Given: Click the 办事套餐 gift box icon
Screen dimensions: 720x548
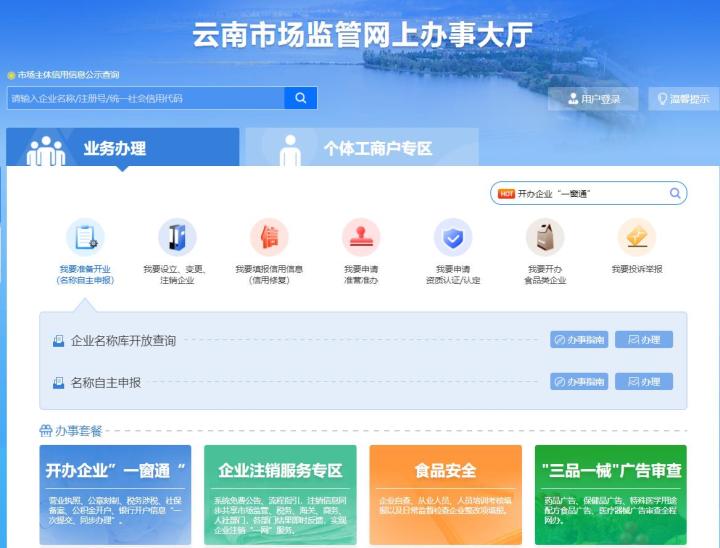Looking at the screenshot, I should (45, 430).
